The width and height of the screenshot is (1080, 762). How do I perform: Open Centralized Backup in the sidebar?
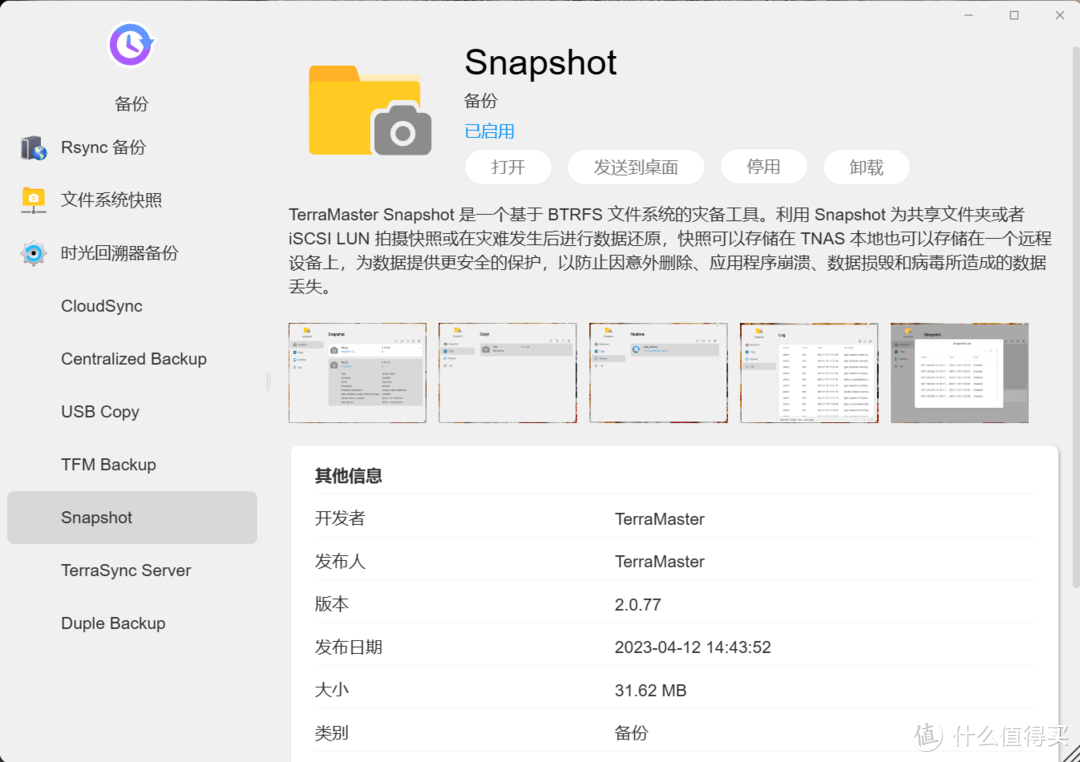[x=132, y=359]
